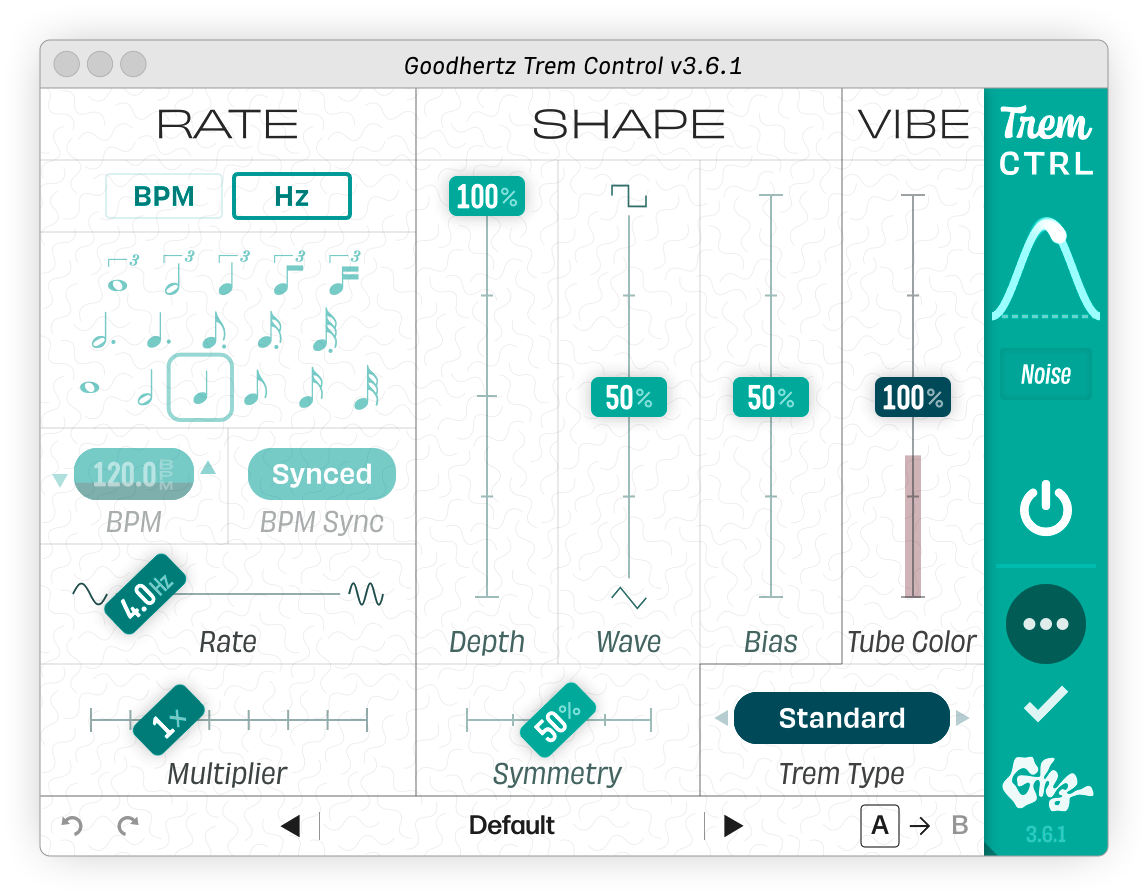Click the 4.0Hz Rate slider handle

point(145,594)
